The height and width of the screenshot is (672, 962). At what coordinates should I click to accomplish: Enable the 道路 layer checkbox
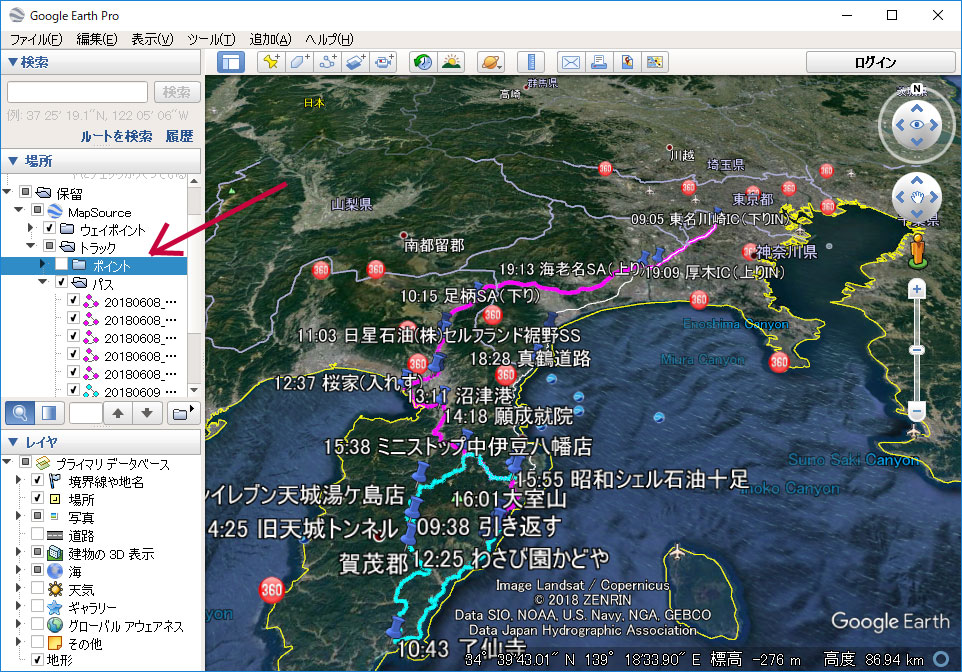(37, 534)
